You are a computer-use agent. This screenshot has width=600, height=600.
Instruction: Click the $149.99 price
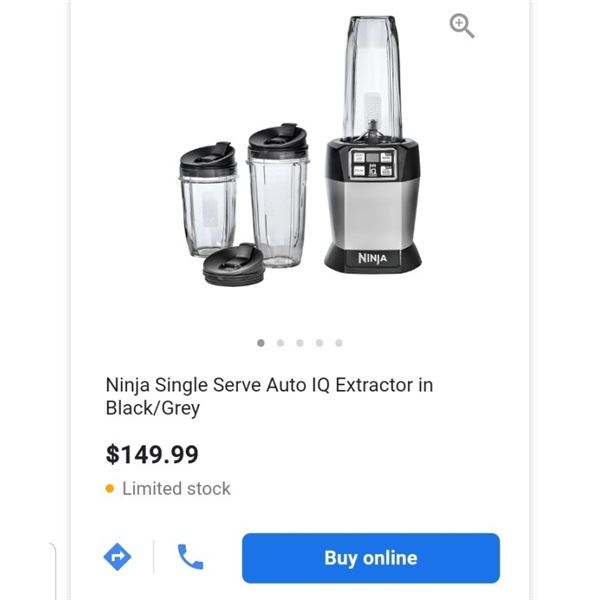(152, 454)
